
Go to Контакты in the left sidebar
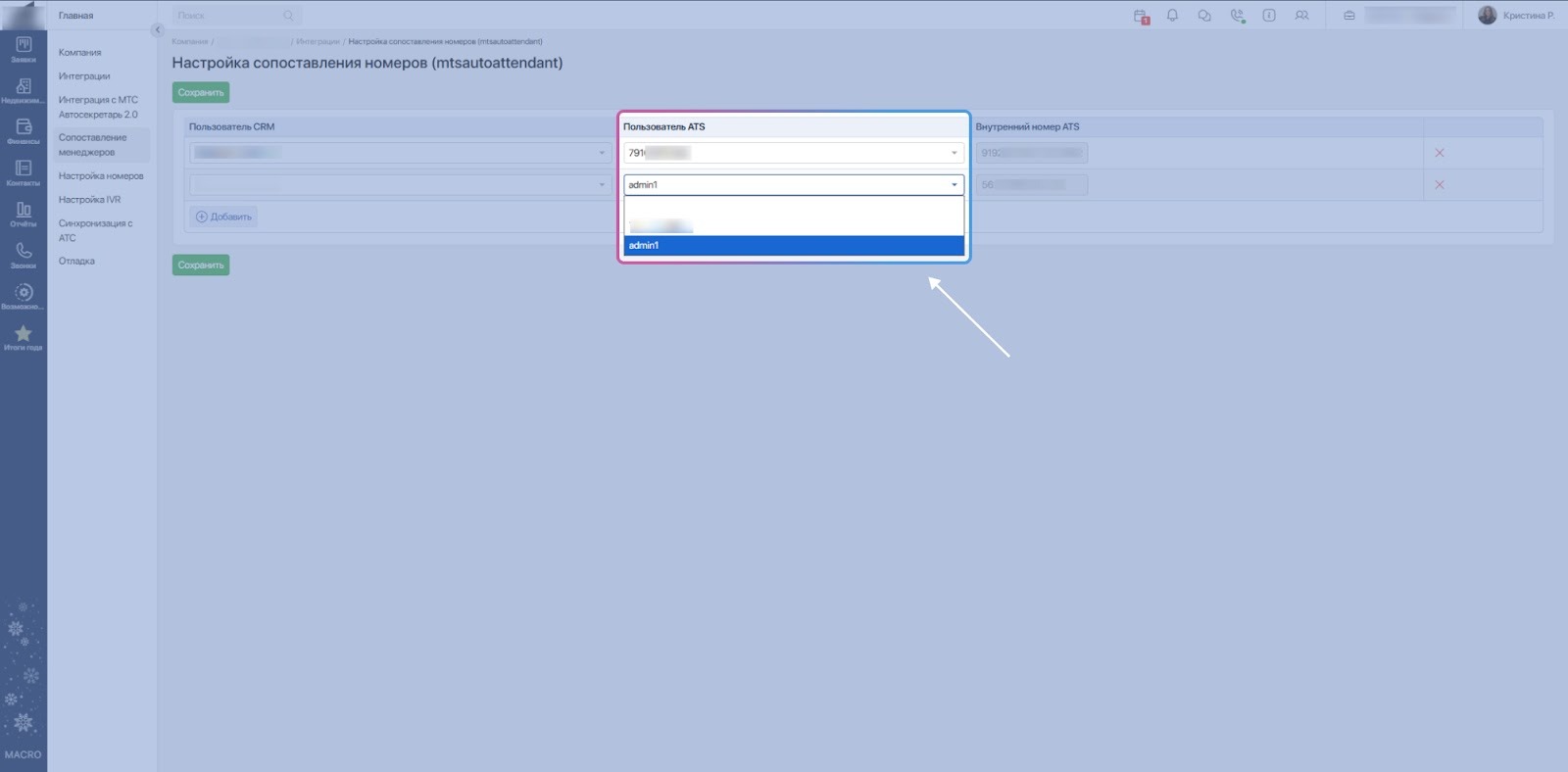(24, 172)
